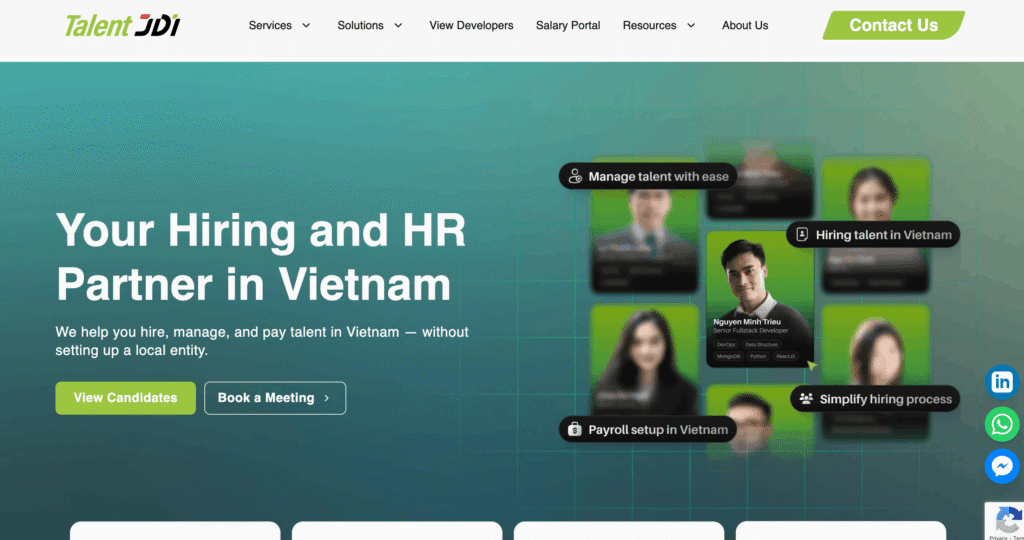Click the Simplify hiring process icon
Screen dimensions: 1024x540
click(806, 399)
